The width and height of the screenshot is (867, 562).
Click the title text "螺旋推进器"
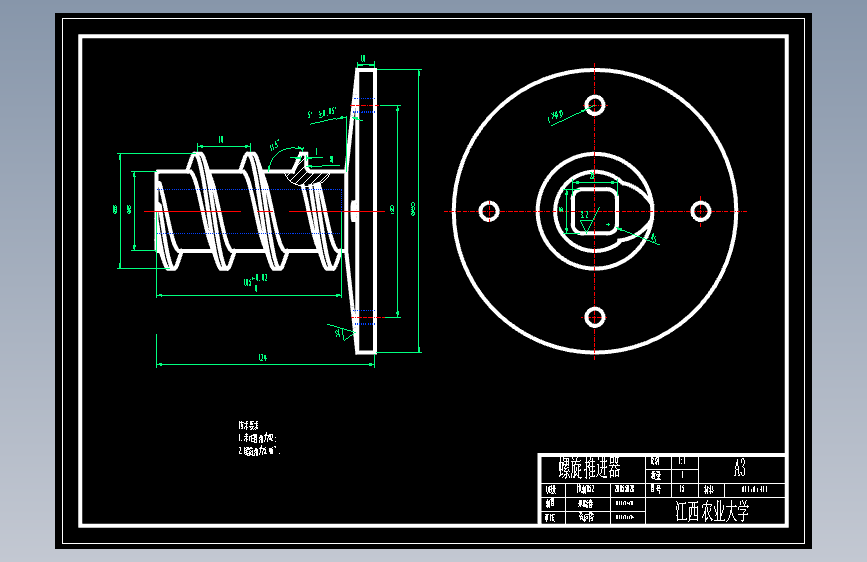point(589,468)
